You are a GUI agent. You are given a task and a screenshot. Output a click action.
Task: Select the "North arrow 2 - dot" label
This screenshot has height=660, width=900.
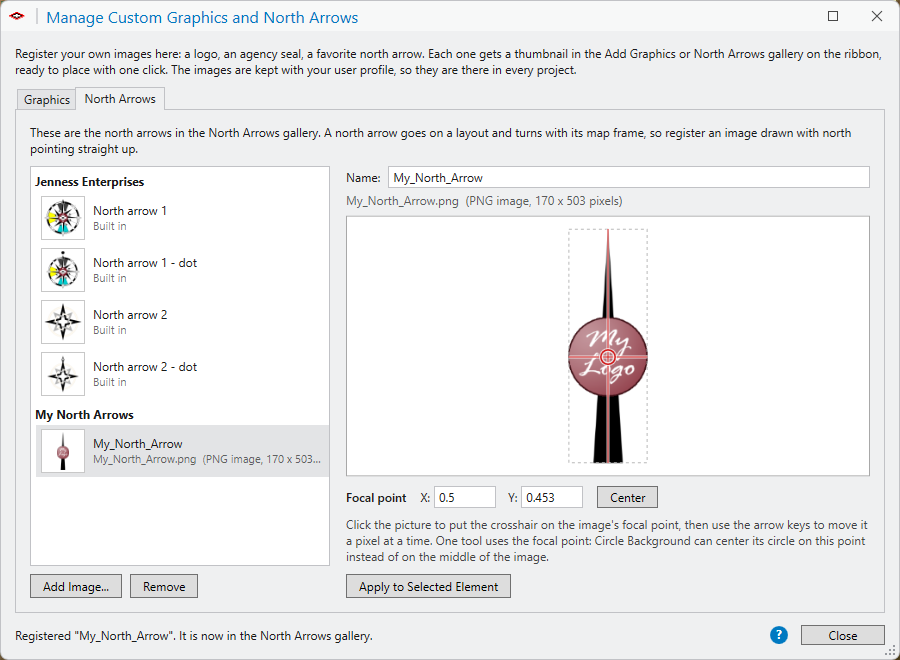pyautogui.click(x=145, y=367)
